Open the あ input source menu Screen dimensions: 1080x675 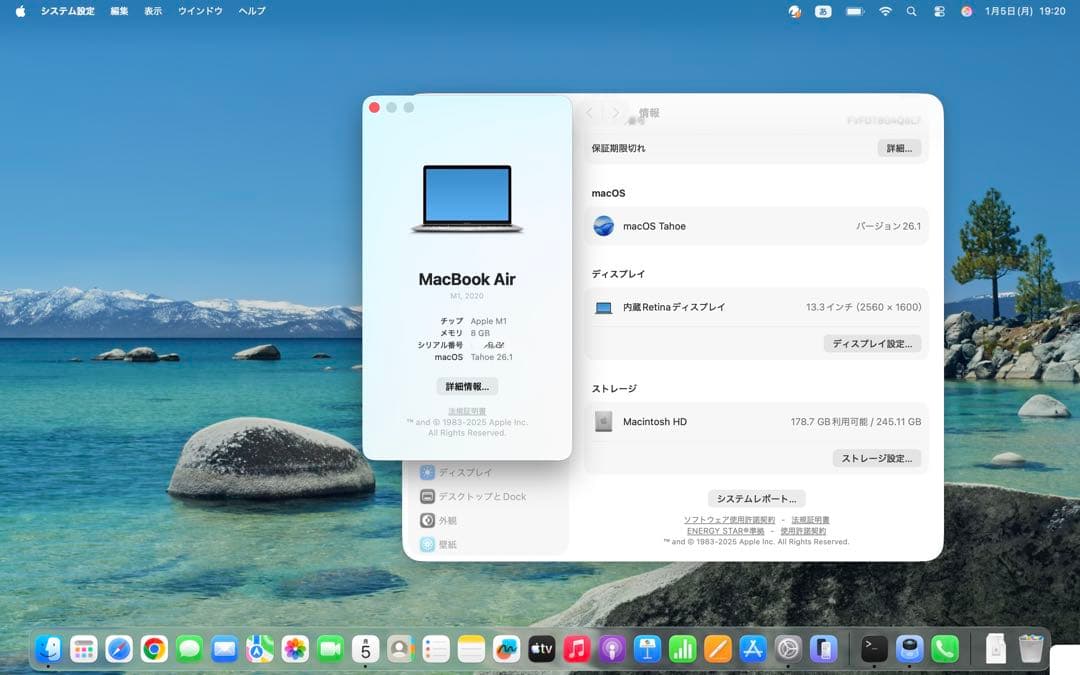823,11
